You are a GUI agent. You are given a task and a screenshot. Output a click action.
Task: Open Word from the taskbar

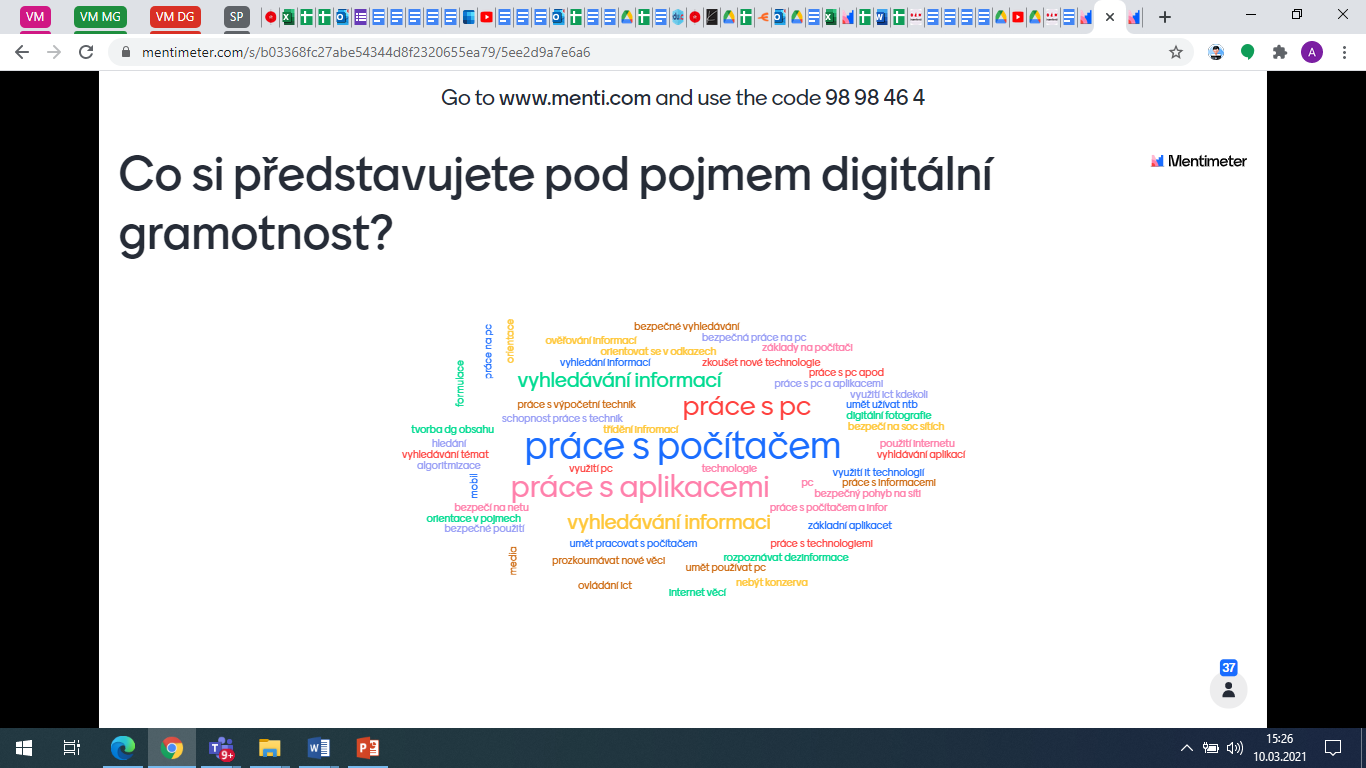point(319,747)
